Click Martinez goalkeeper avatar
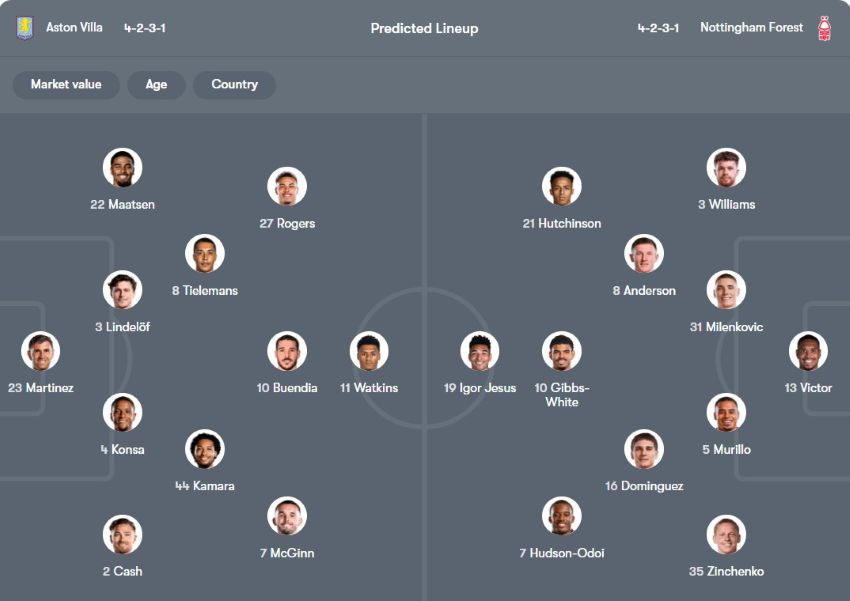The image size is (850, 601). [41, 352]
